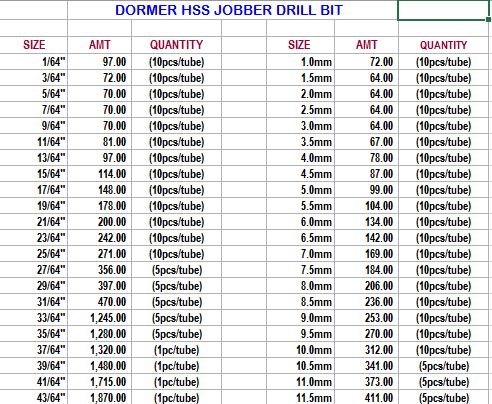Viewport: 492px width, 404px height.
Task: Select the 33/64" size cell
Action: click(x=34, y=318)
